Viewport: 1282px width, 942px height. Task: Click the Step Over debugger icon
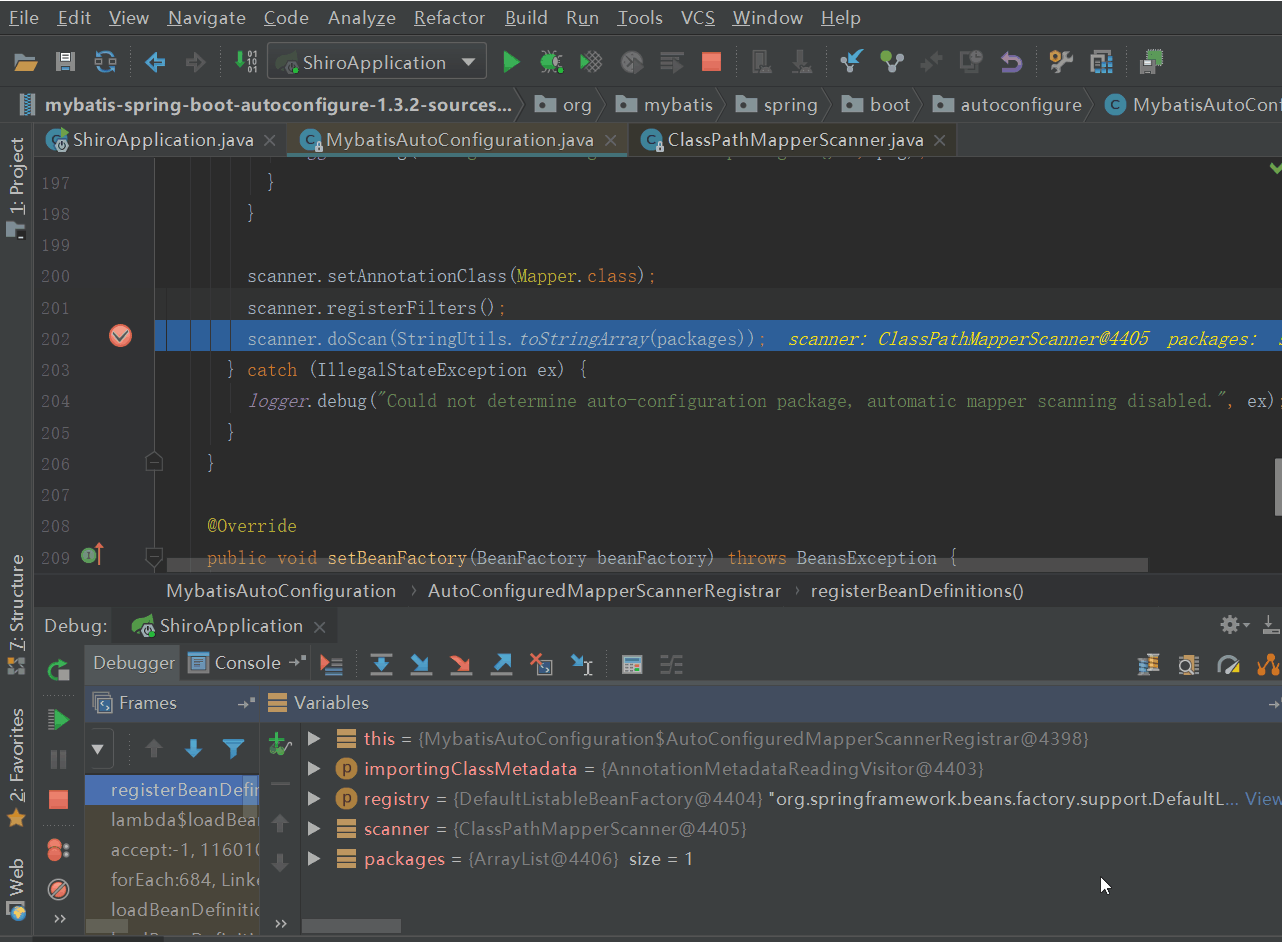(380, 664)
